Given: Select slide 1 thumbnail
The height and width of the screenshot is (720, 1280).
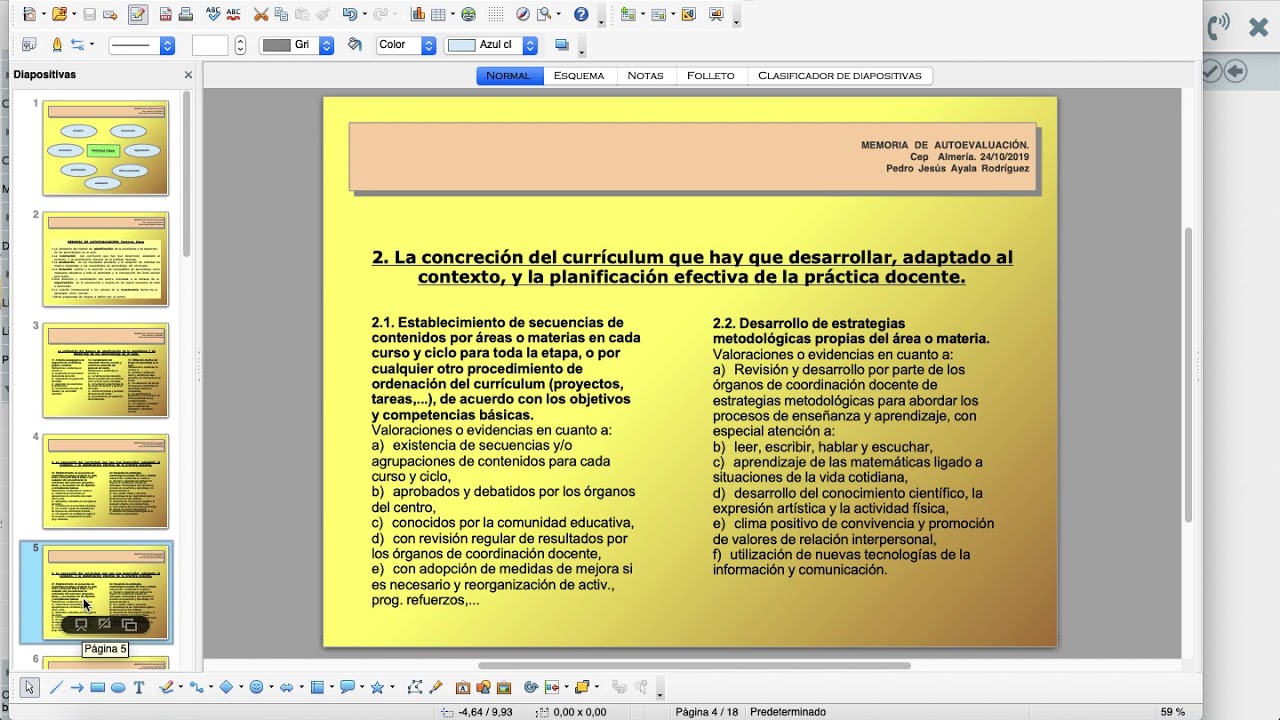Looking at the screenshot, I should (105, 148).
